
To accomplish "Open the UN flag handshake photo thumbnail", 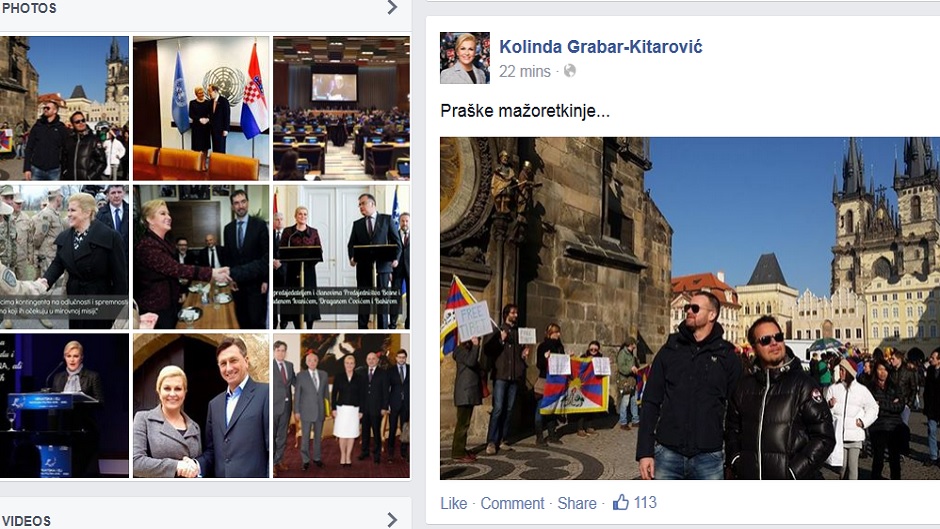I will click(201, 108).
